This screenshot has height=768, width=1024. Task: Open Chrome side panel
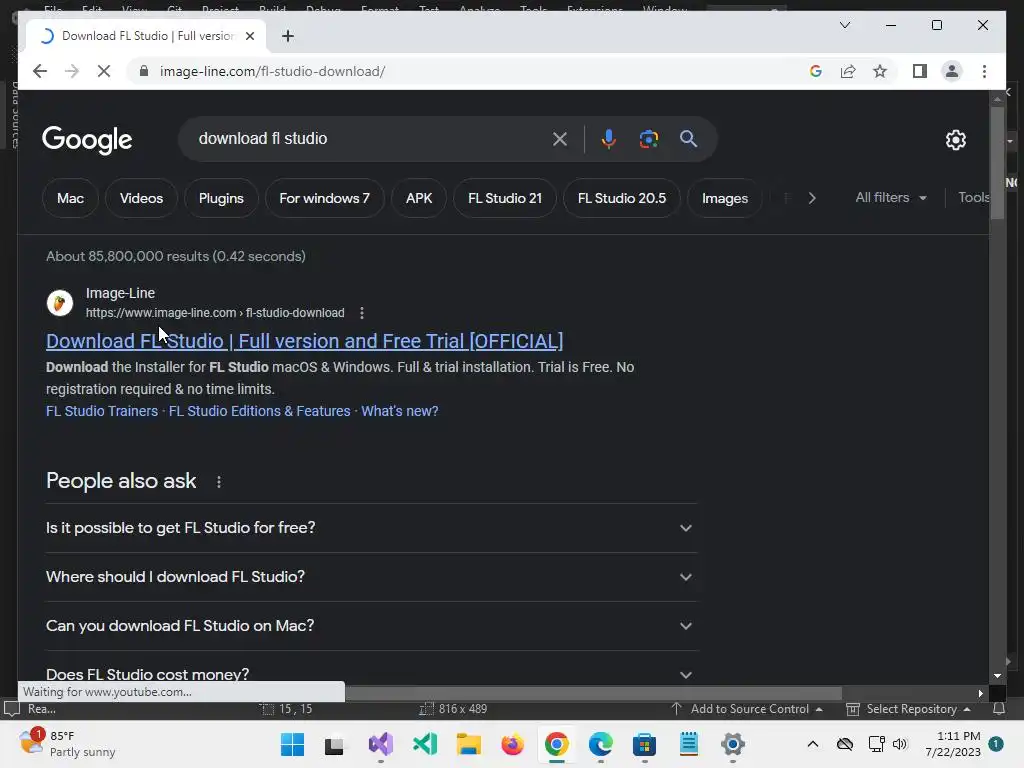[x=920, y=71]
